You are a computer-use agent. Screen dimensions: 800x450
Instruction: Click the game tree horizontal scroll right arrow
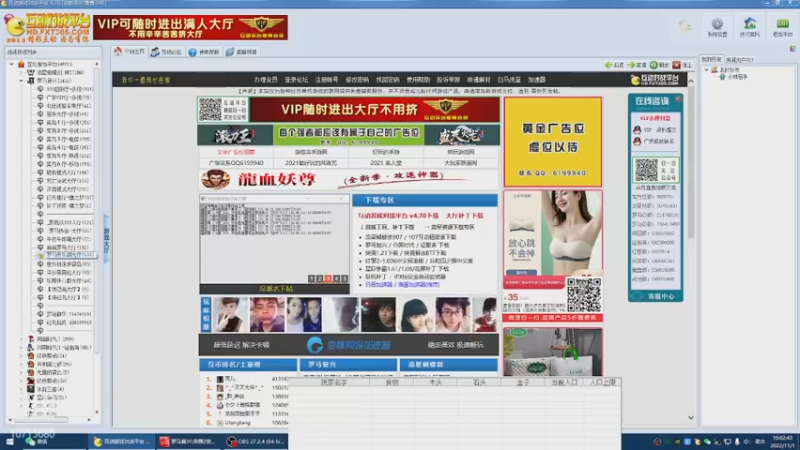(89, 420)
